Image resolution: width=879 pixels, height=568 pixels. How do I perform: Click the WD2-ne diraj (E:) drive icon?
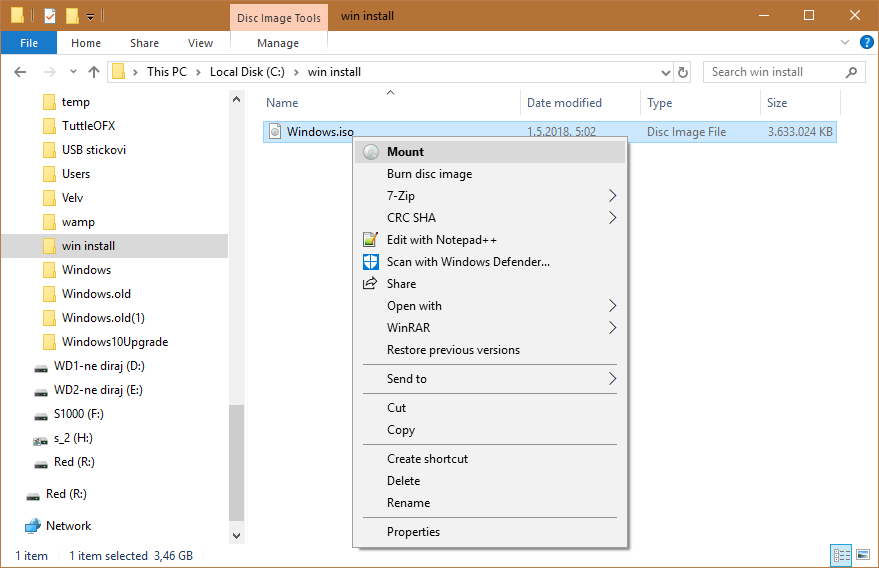pyautogui.click(x=40, y=392)
